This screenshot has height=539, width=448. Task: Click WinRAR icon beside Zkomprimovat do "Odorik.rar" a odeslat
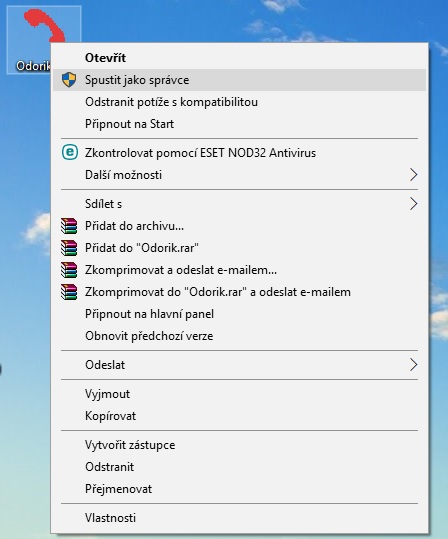coord(69,292)
